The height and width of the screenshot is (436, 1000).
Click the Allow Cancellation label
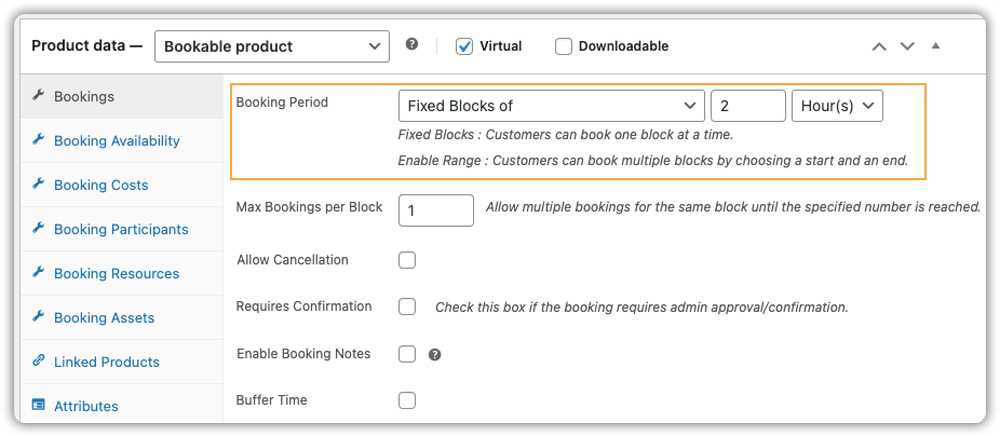(x=293, y=260)
